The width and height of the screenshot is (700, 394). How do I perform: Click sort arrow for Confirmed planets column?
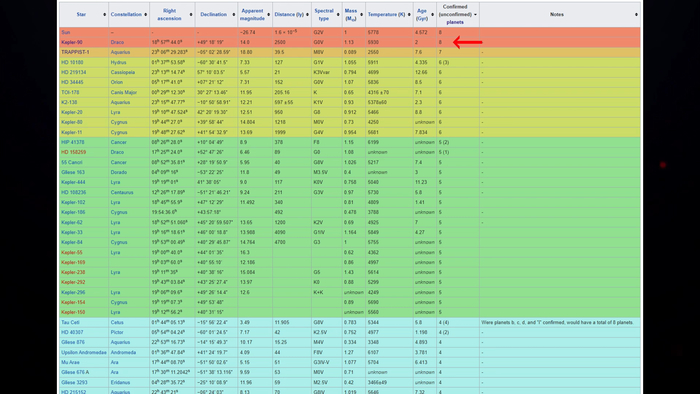click(x=475, y=15)
